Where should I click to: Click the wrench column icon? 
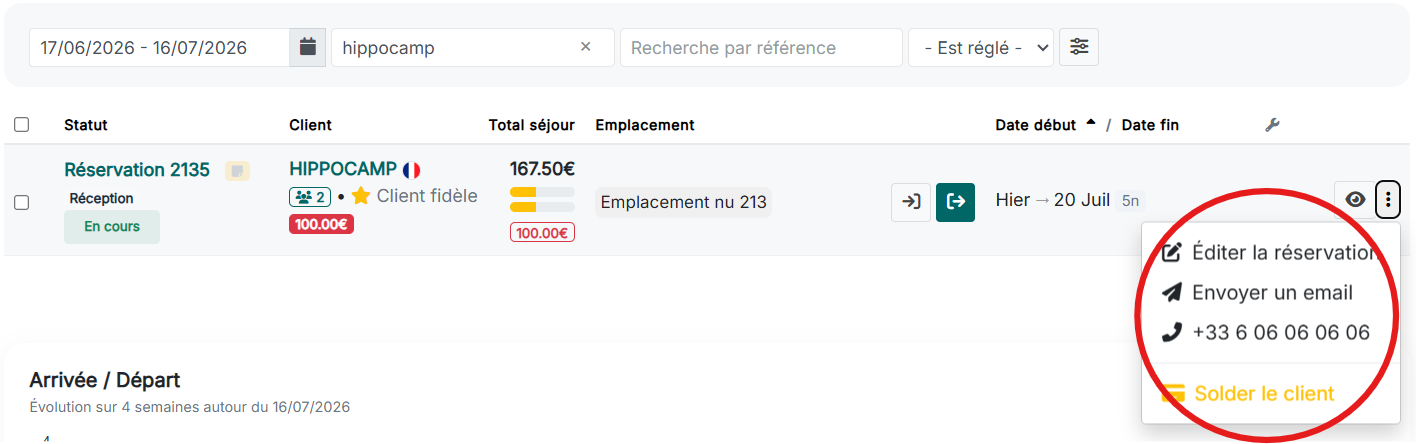(1272, 125)
